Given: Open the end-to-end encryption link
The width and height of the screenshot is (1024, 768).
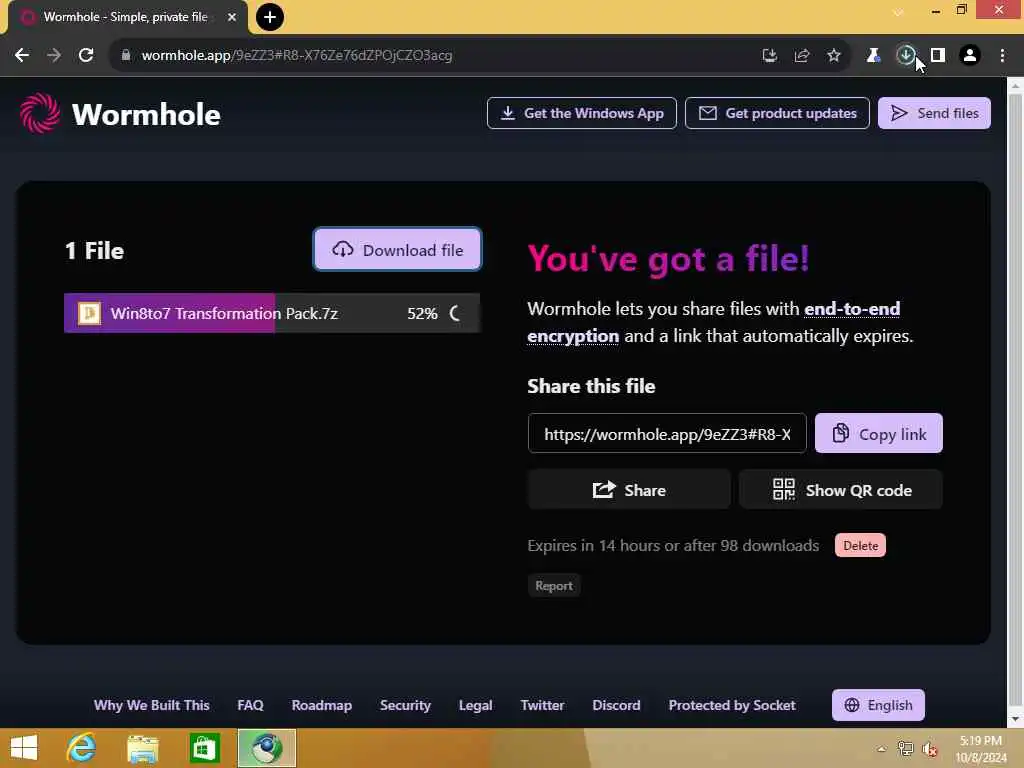Looking at the screenshot, I should (x=714, y=322).
